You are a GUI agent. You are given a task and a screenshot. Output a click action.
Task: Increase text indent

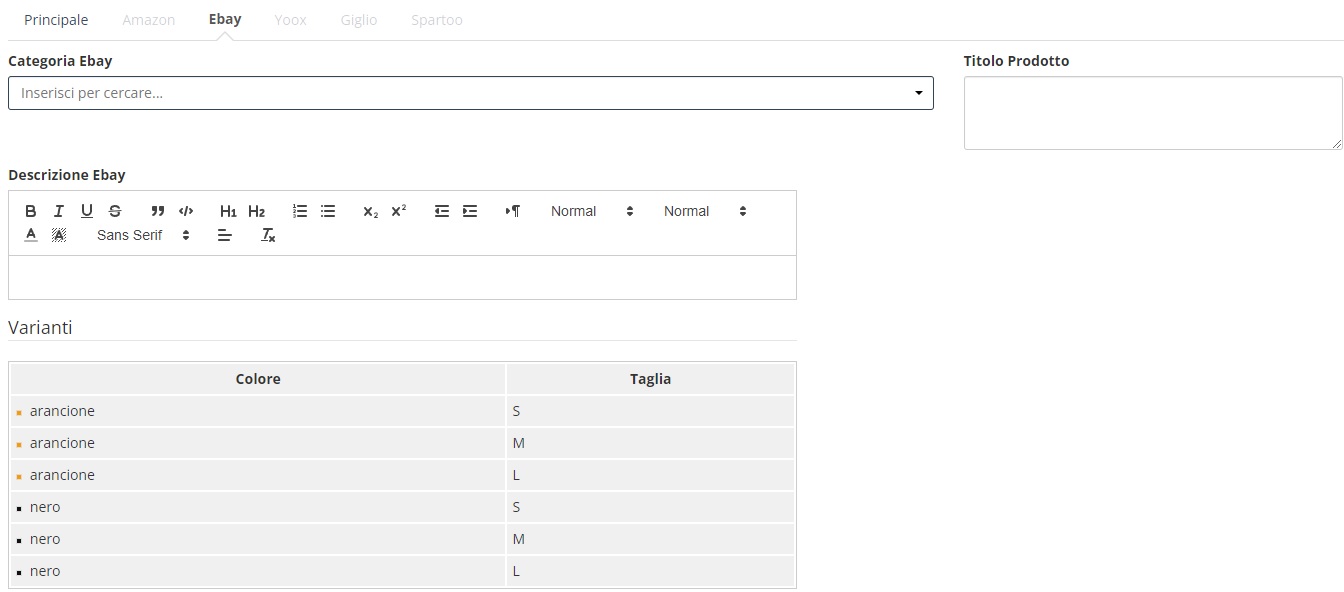pos(470,211)
